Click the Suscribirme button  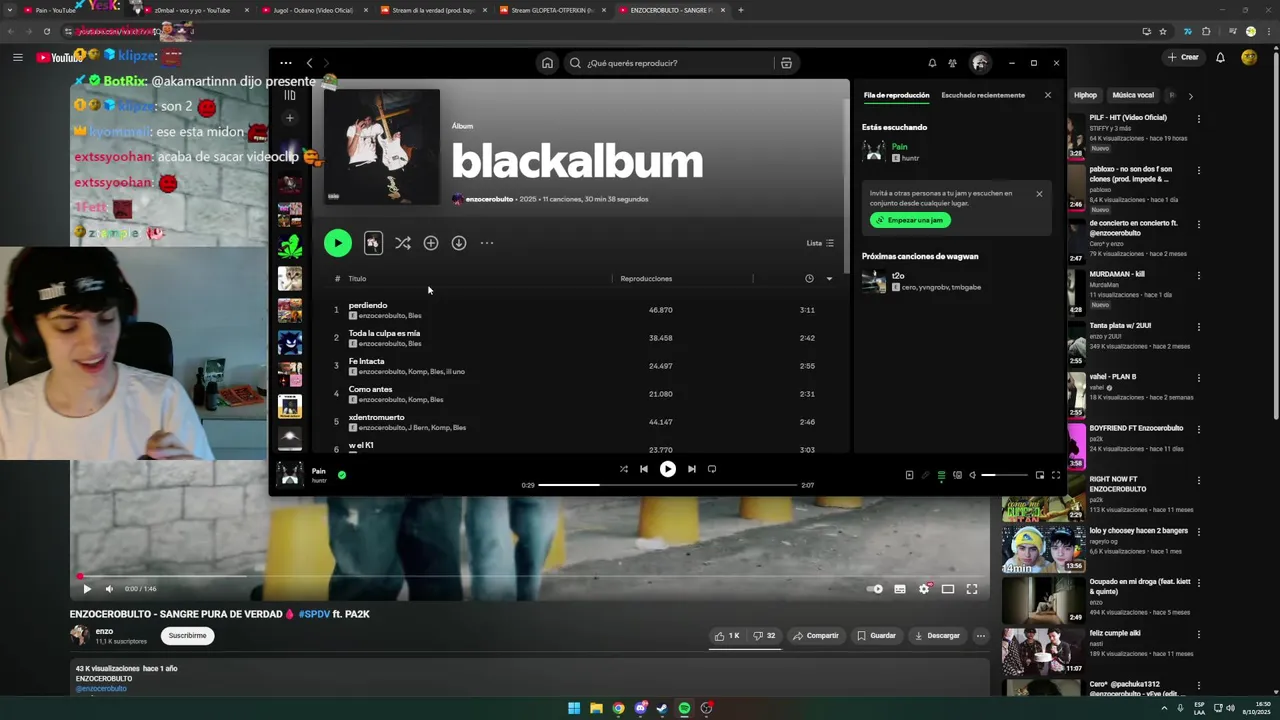187,635
